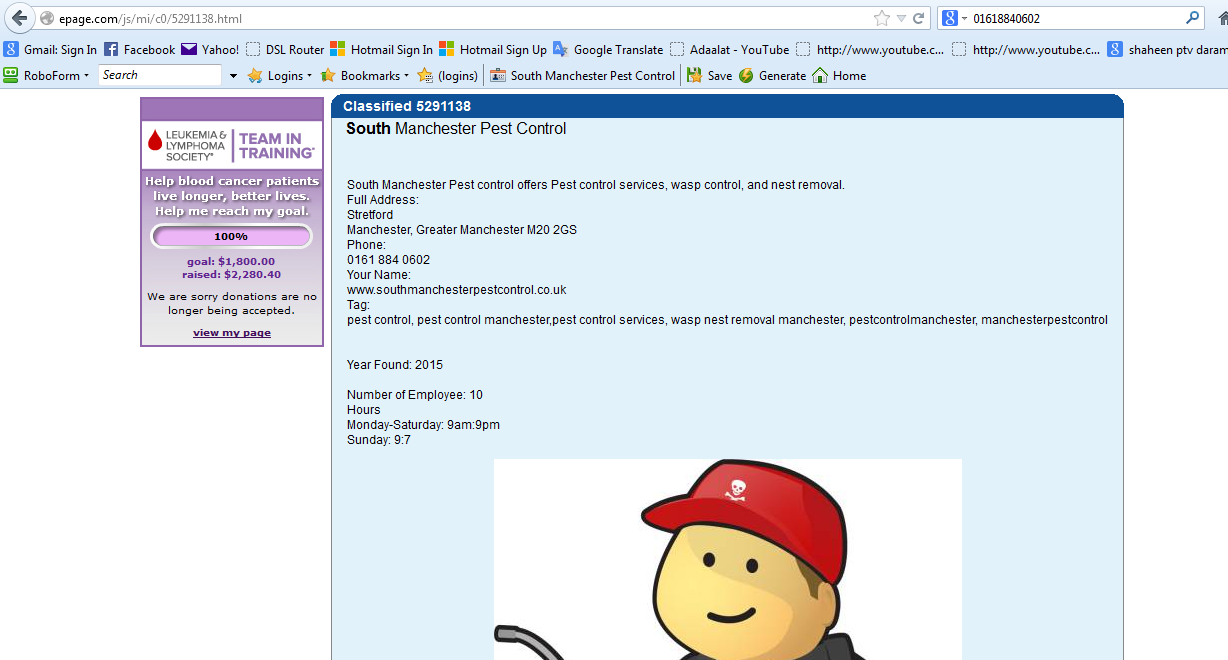Open the Yahoo! bookmark
Image resolution: width=1228 pixels, height=660 pixels.
click(x=210, y=49)
